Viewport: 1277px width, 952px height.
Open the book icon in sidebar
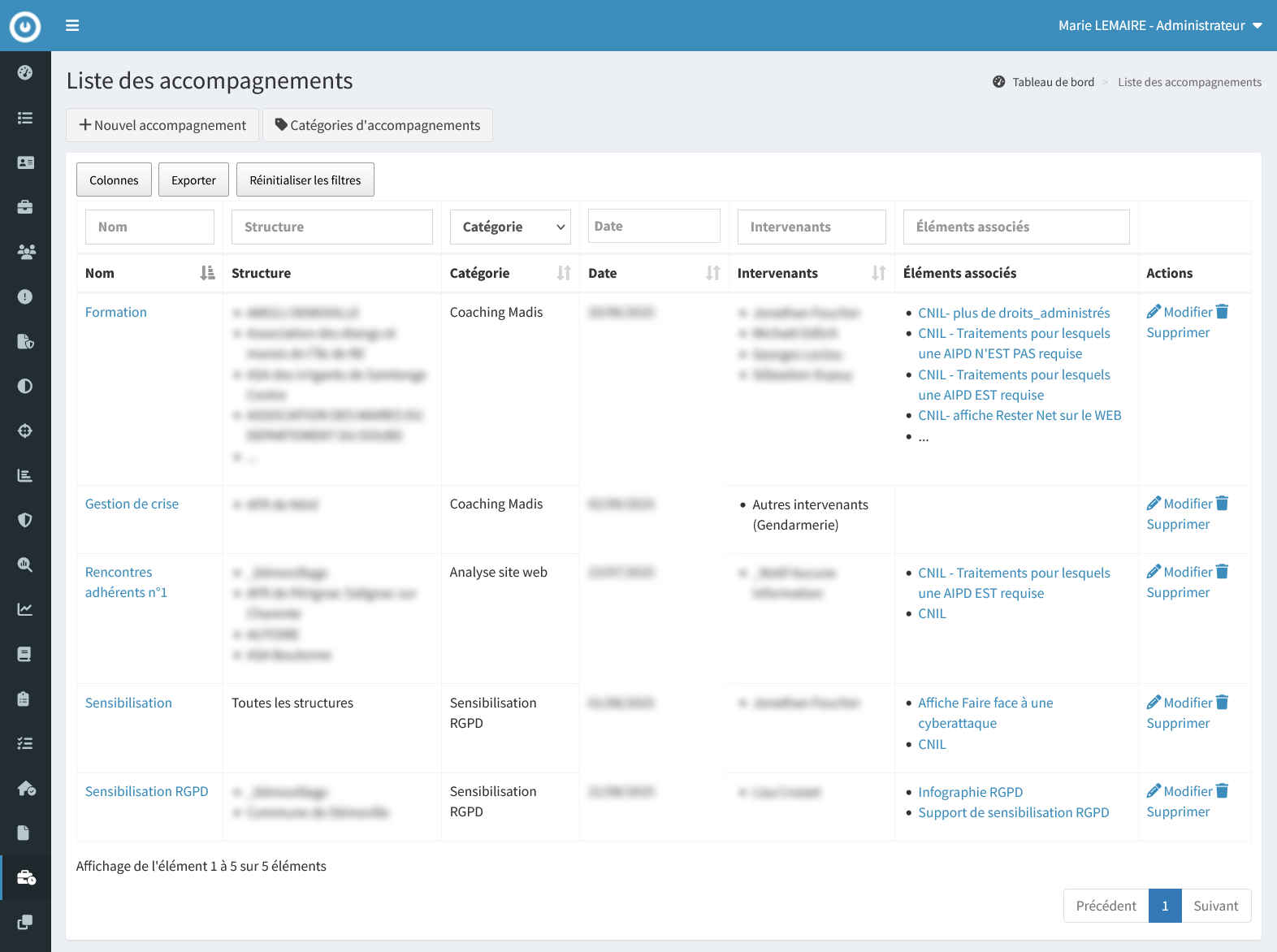25,654
